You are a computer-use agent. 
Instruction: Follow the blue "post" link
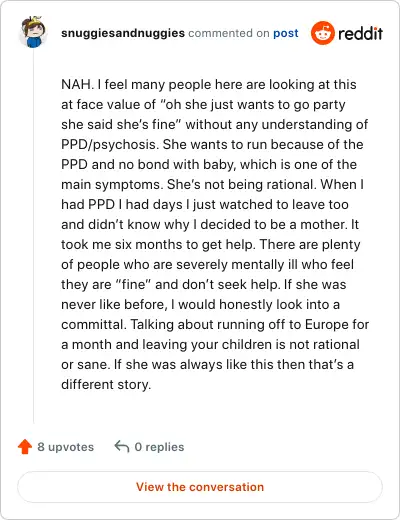click(286, 33)
